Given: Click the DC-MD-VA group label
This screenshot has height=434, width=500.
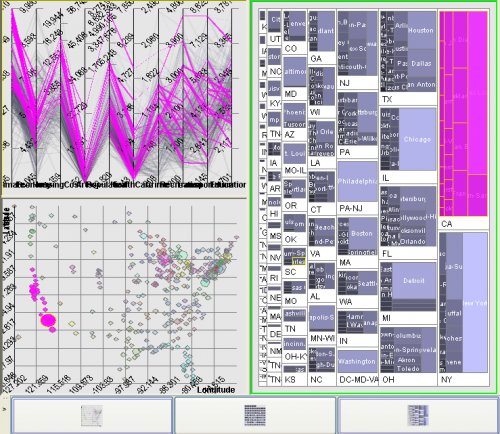Looking at the screenshot, I should [358, 379].
